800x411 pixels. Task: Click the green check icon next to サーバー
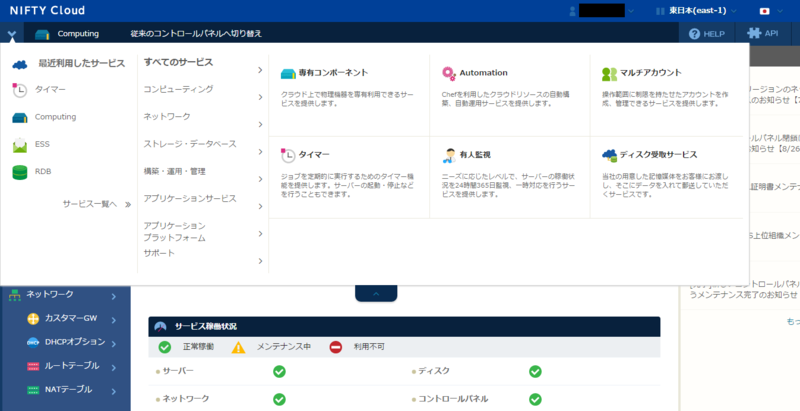279,371
